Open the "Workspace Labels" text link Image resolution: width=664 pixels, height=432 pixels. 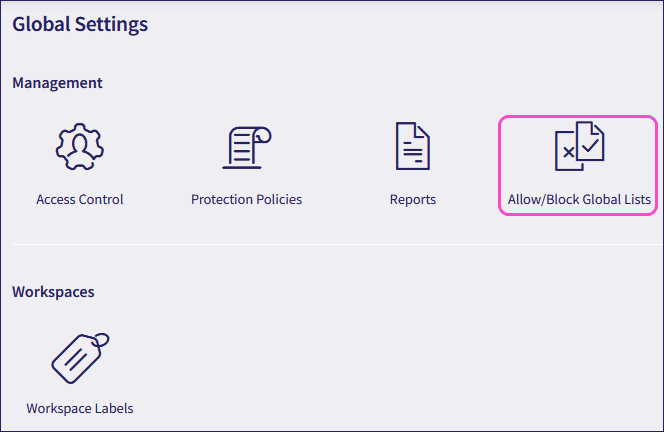click(x=80, y=408)
